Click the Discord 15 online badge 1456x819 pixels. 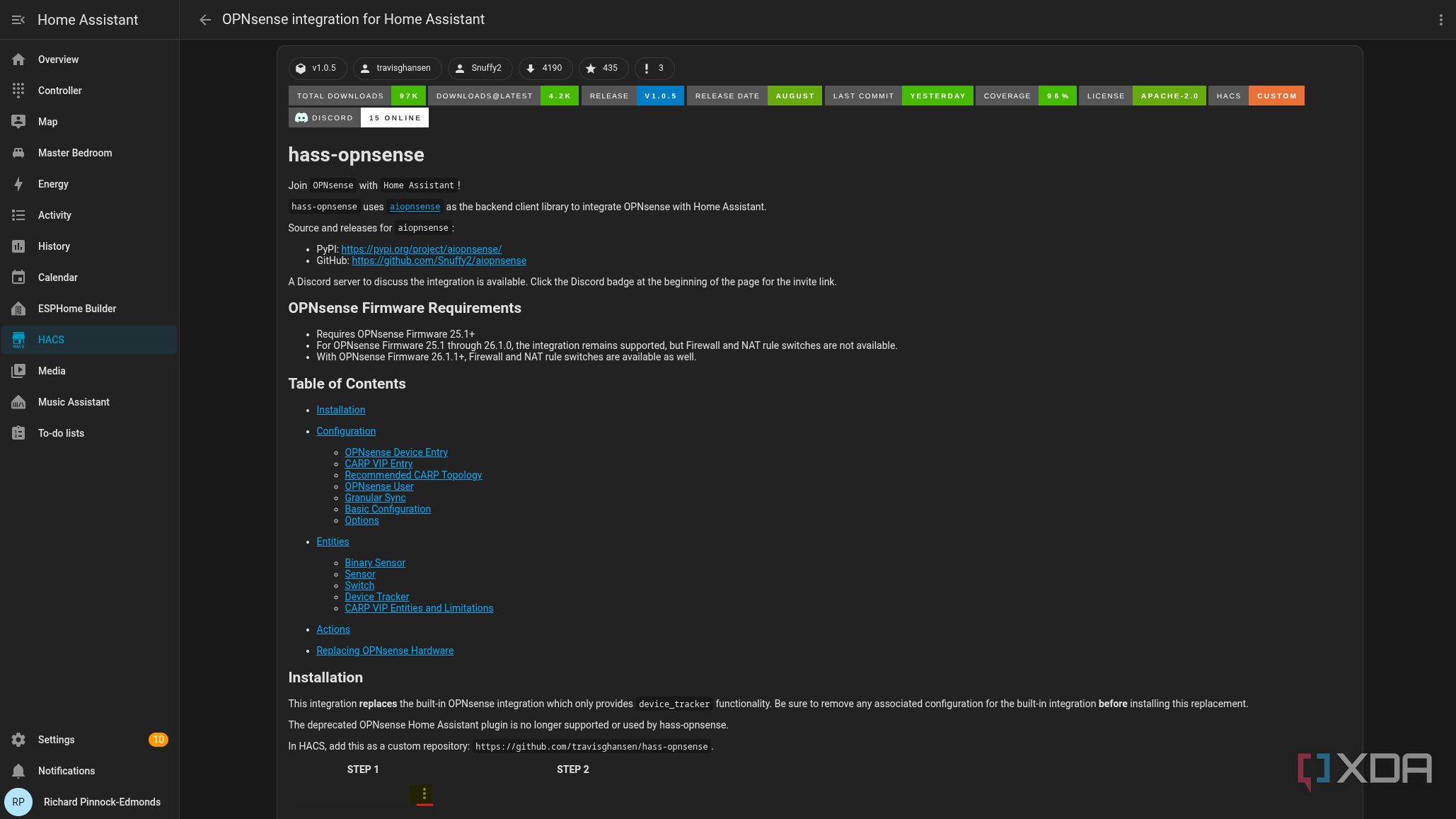[359, 118]
